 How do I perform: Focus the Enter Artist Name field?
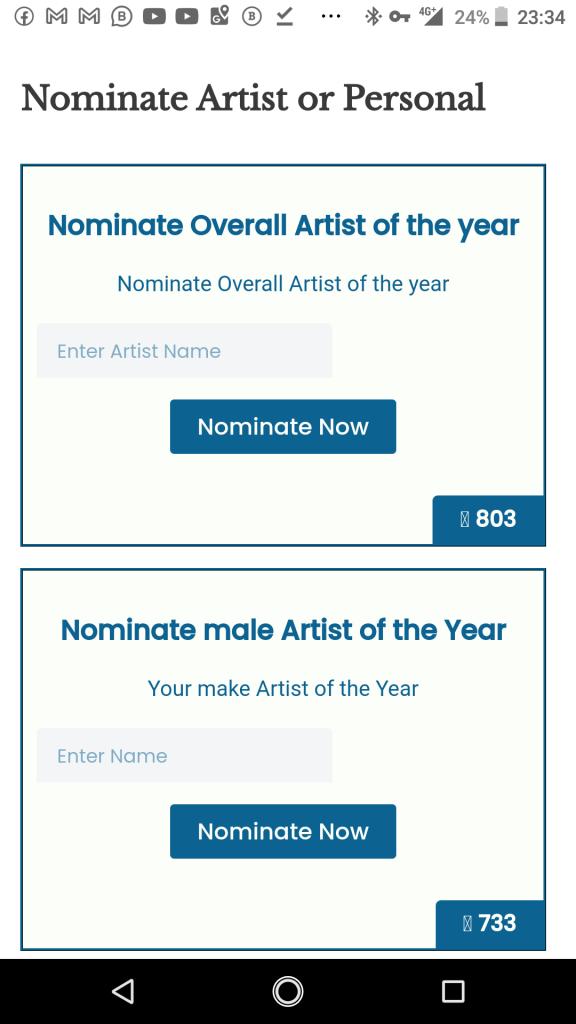pyautogui.click(x=184, y=351)
